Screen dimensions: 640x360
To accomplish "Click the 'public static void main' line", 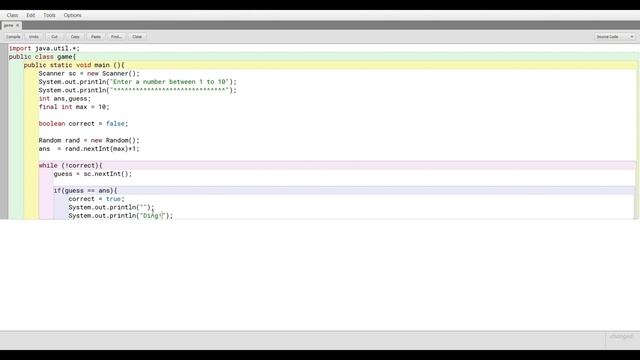I will (x=74, y=65).
